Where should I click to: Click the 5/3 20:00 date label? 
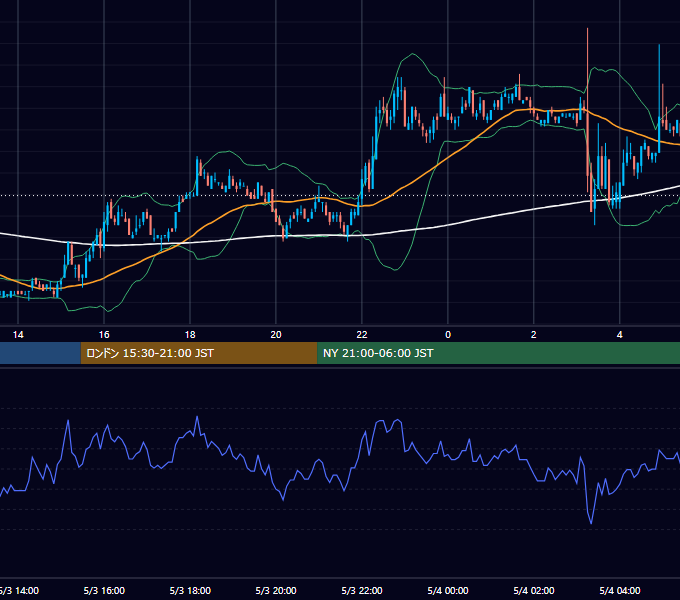click(276, 590)
